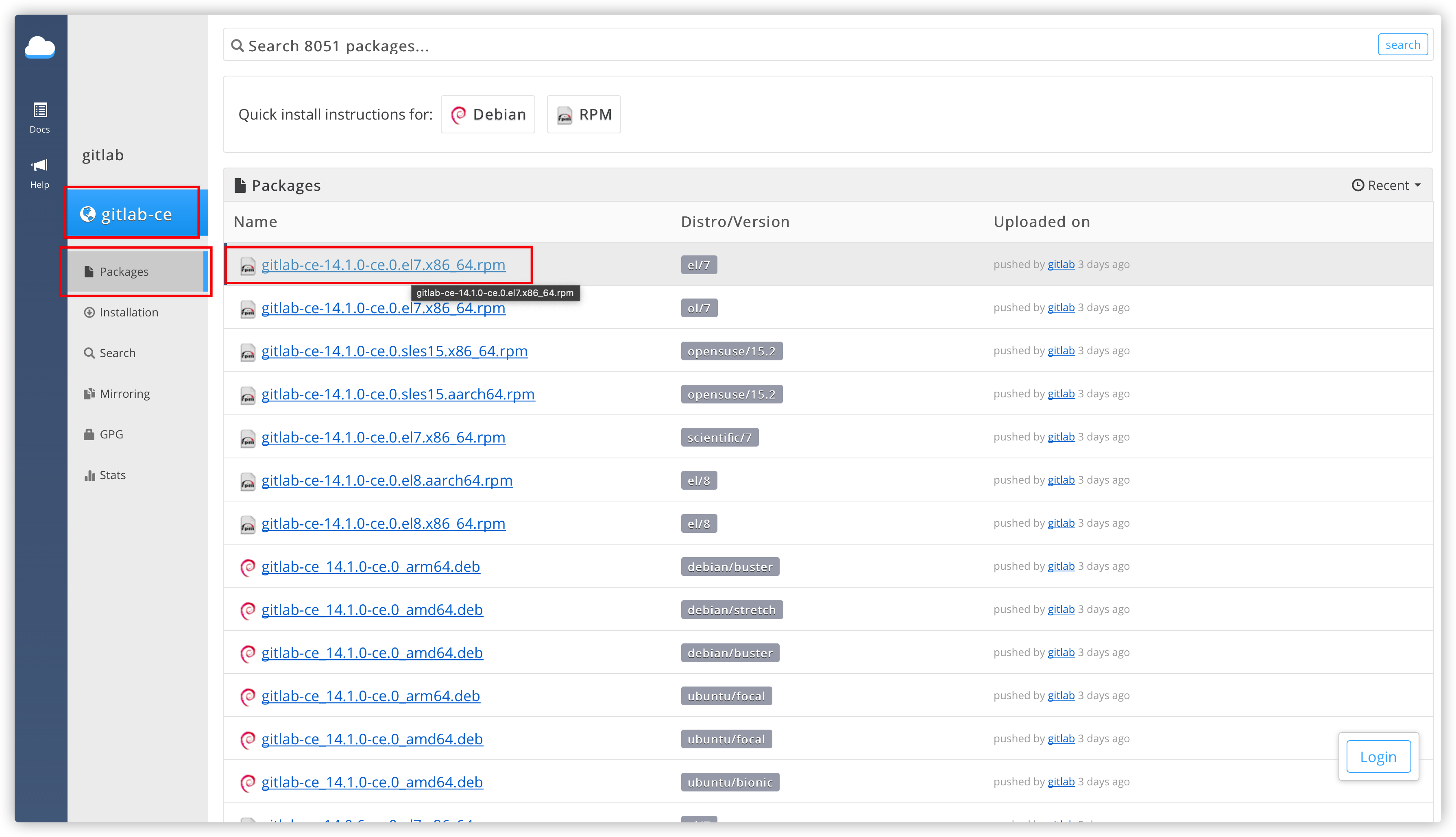The height and width of the screenshot is (837, 1456).
Task: Click the Uploaded on column header
Action: [1042, 222]
